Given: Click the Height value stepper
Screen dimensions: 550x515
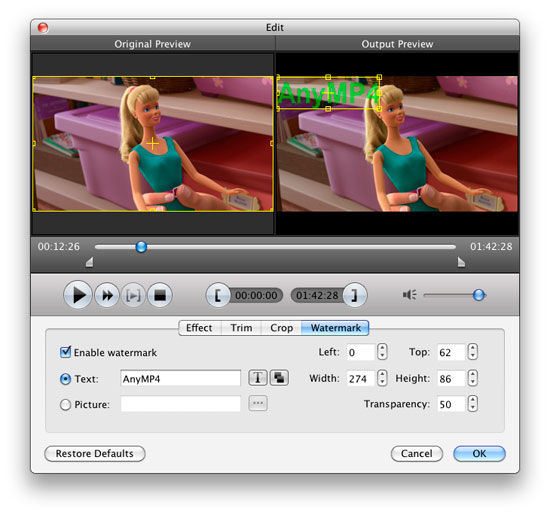Looking at the screenshot, I should pyautogui.click(x=472, y=378).
